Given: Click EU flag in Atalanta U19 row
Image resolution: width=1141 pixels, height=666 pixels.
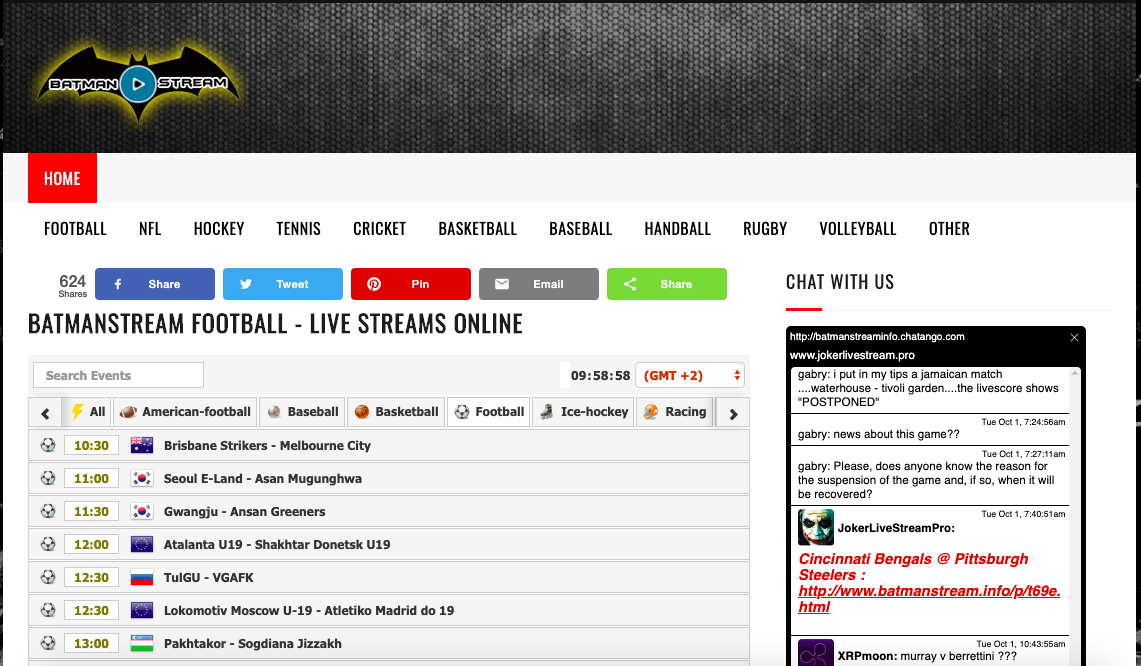Looking at the screenshot, I should [x=142, y=544].
